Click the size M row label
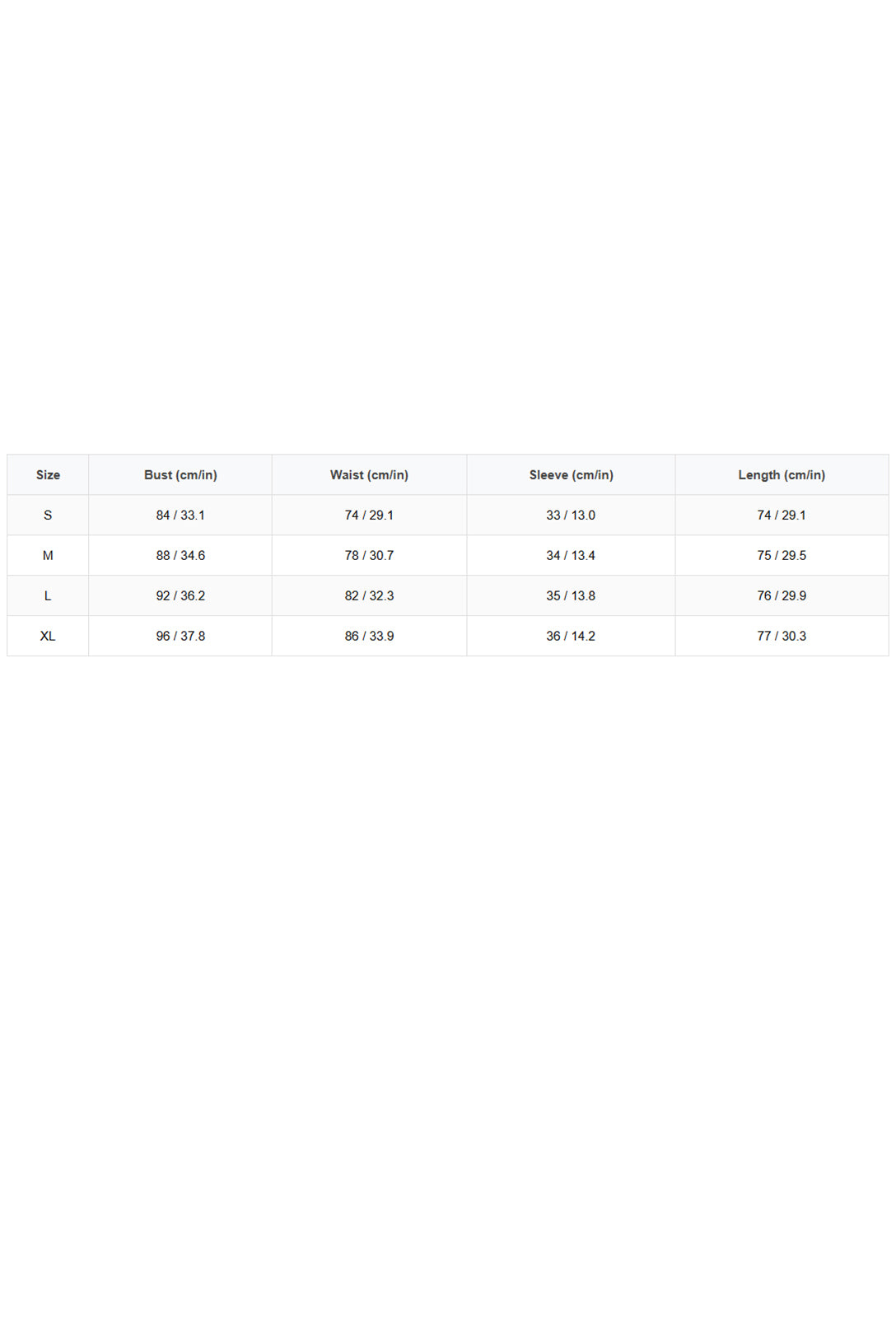The width and height of the screenshot is (896, 1344). point(48,555)
